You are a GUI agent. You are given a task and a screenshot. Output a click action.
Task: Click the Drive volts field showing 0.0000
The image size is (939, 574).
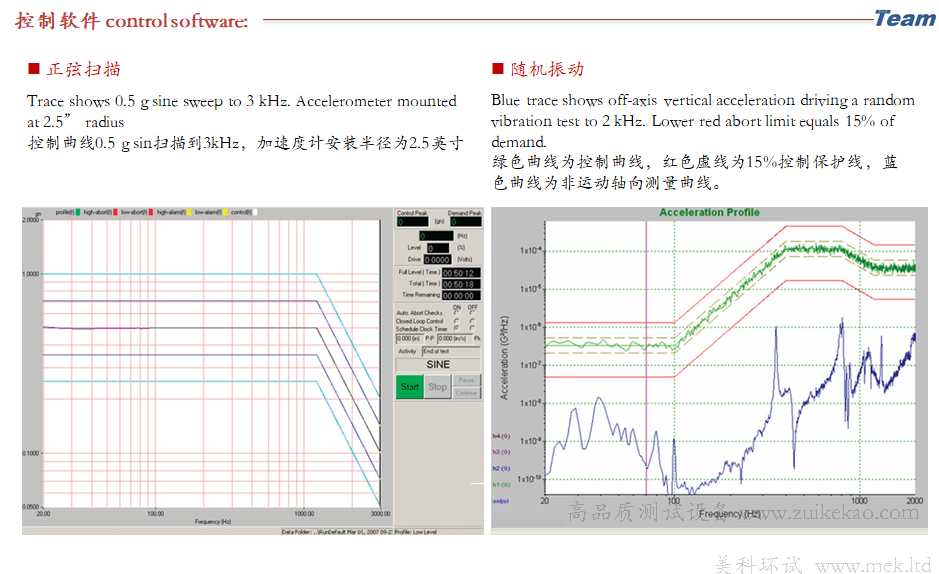coord(438,259)
